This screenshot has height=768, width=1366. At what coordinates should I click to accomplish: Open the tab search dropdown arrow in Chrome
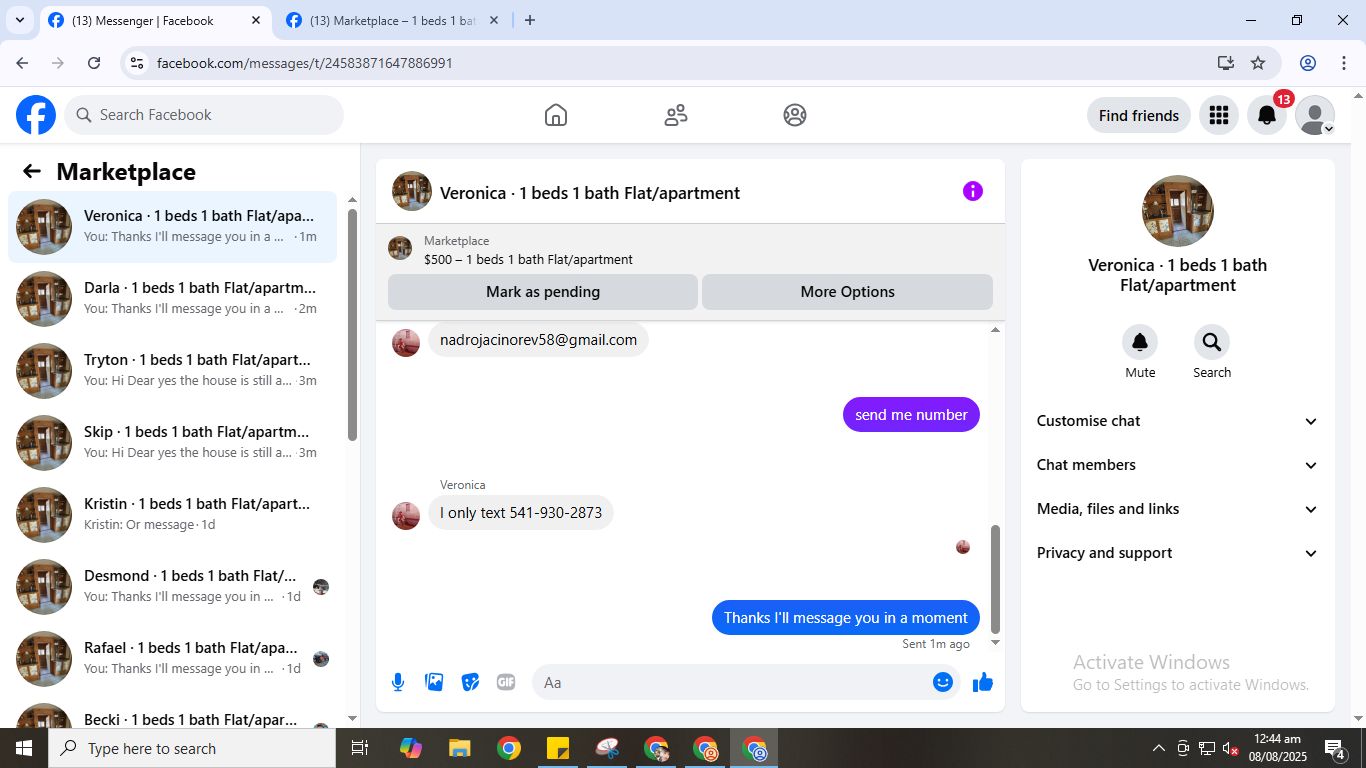pyautogui.click(x=19, y=20)
